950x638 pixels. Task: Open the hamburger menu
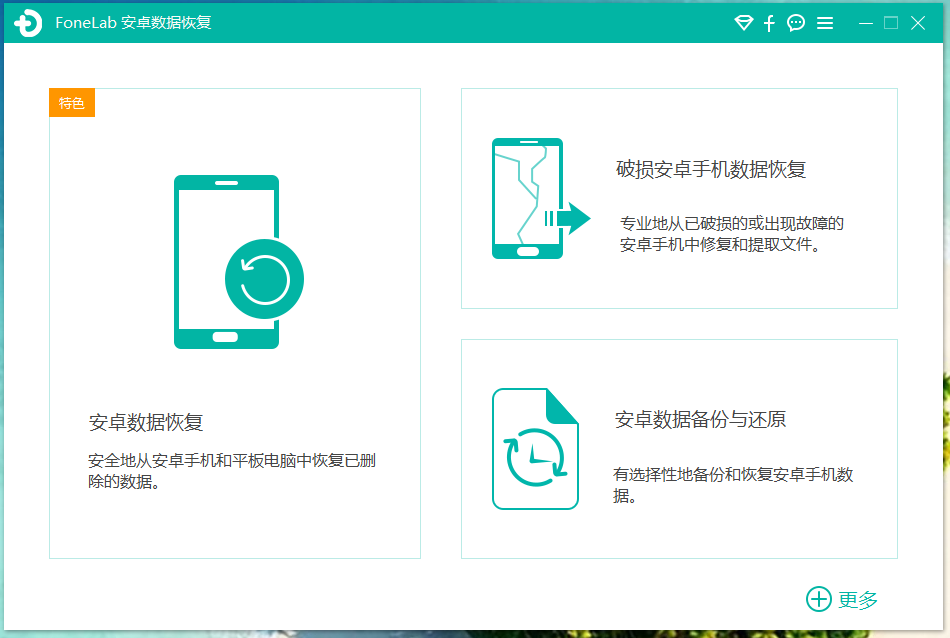[825, 23]
